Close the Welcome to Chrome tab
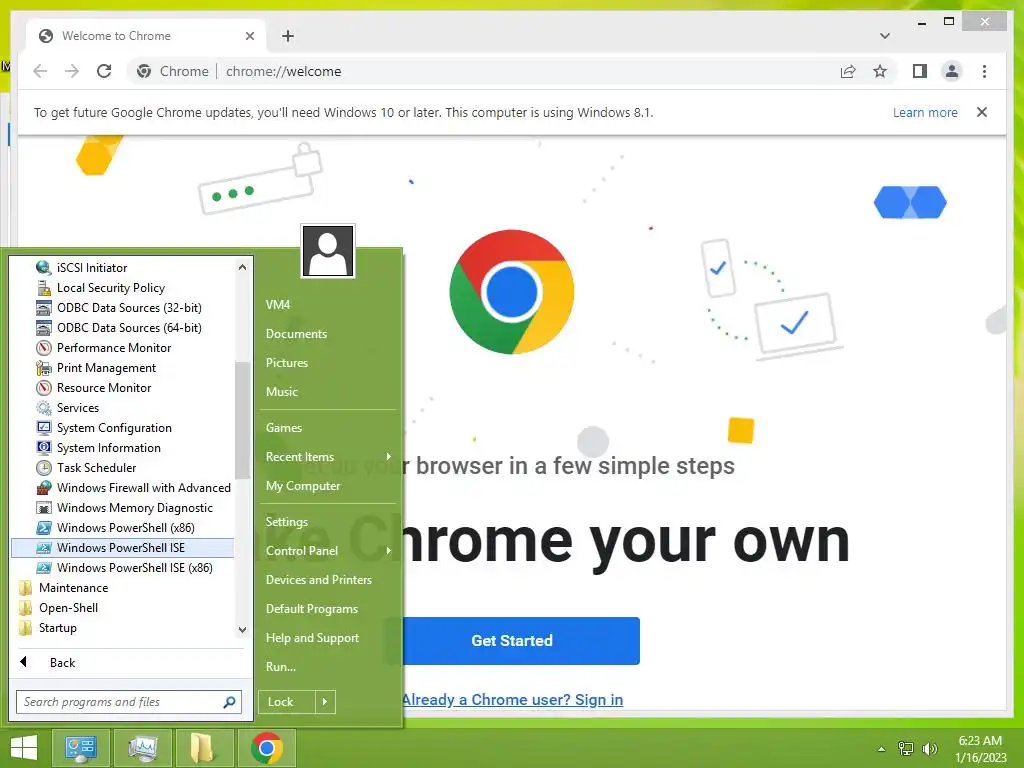 (249, 36)
